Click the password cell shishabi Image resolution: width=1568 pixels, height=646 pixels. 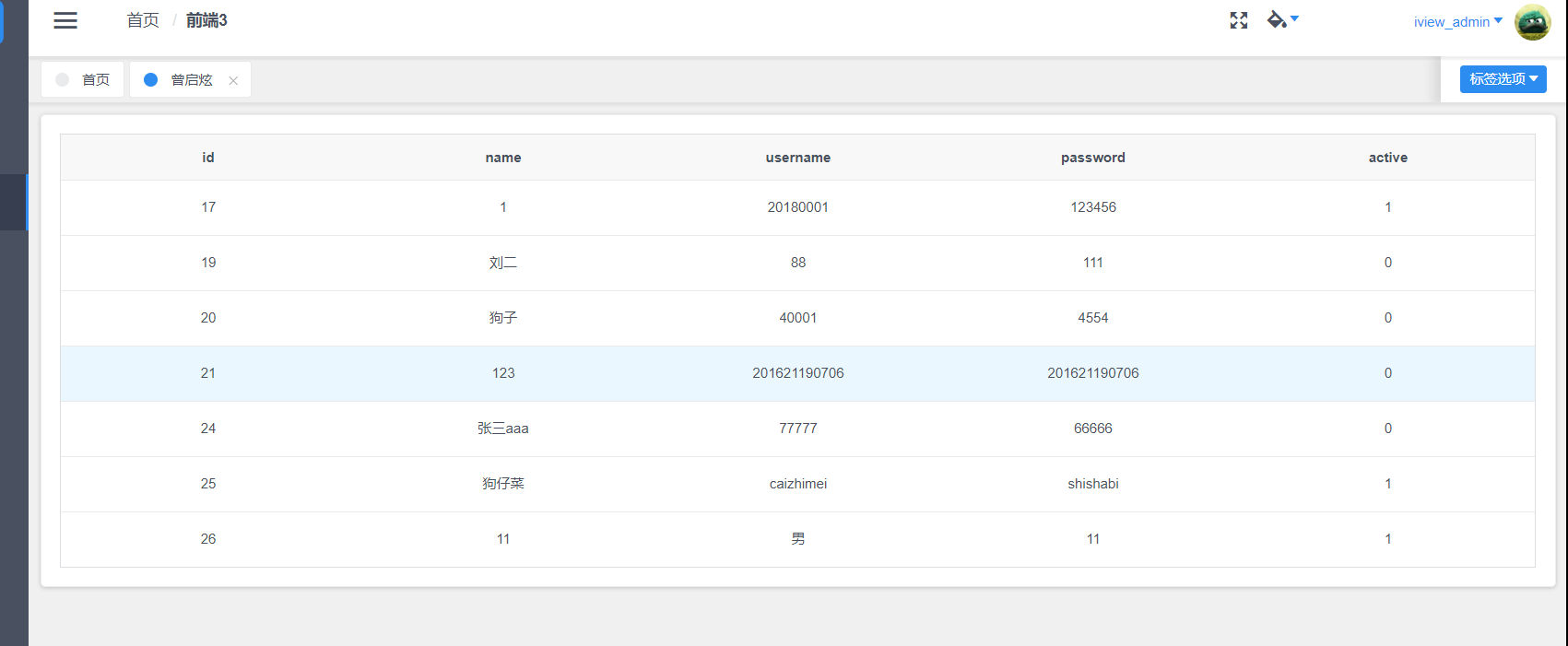(x=1092, y=484)
